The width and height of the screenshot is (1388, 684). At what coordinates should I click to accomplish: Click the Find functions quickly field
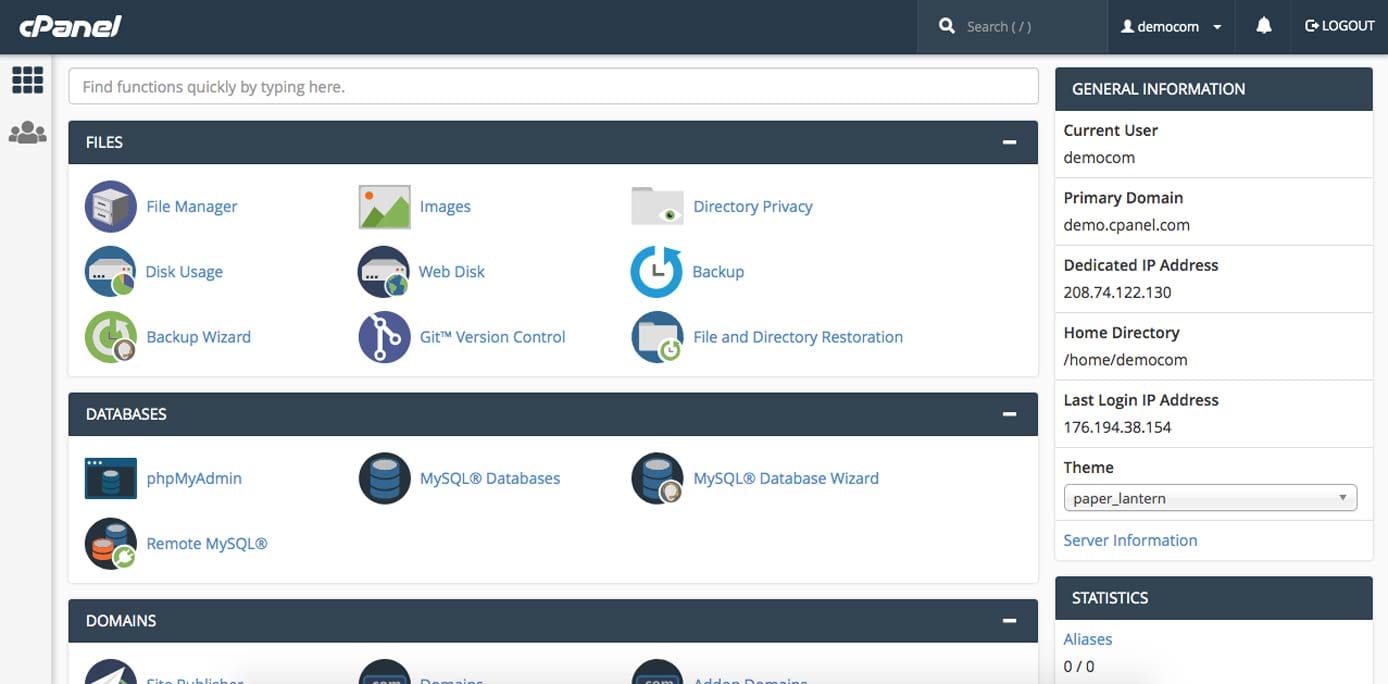click(x=553, y=86)
